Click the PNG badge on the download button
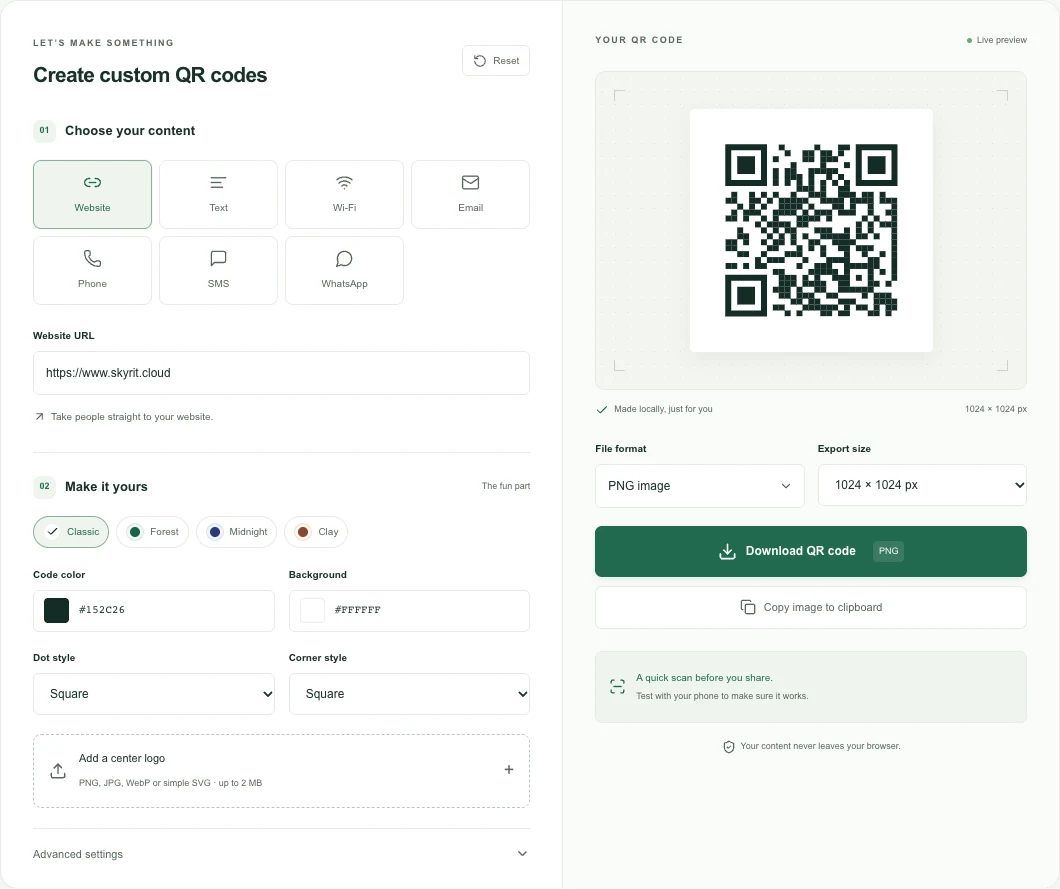The width and height of the screenshot is (1060, 889). coord(888,551)
